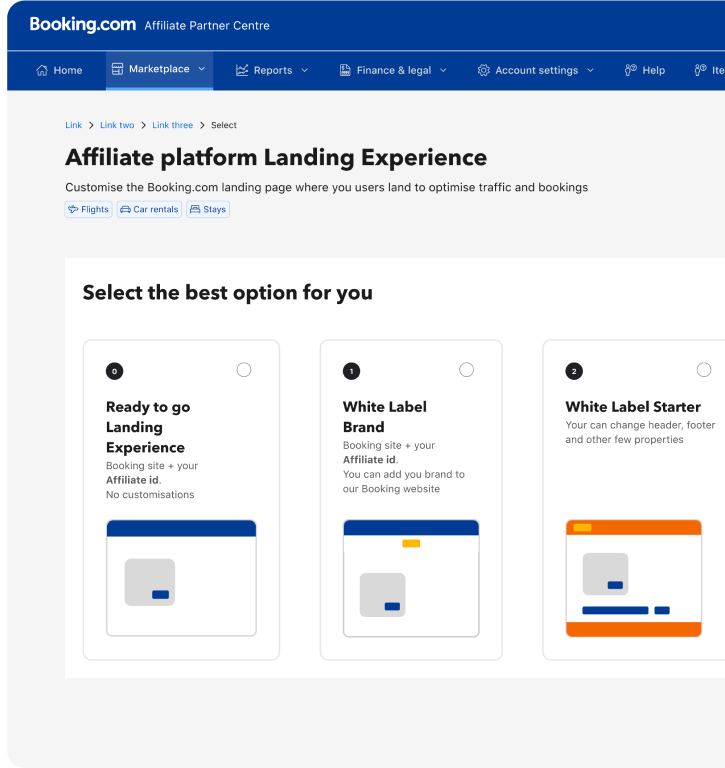The width and height of the screenshot is (725, 768).
Task: Select Ready to go Landing Experience radio
Action: [x=244, y=370]
